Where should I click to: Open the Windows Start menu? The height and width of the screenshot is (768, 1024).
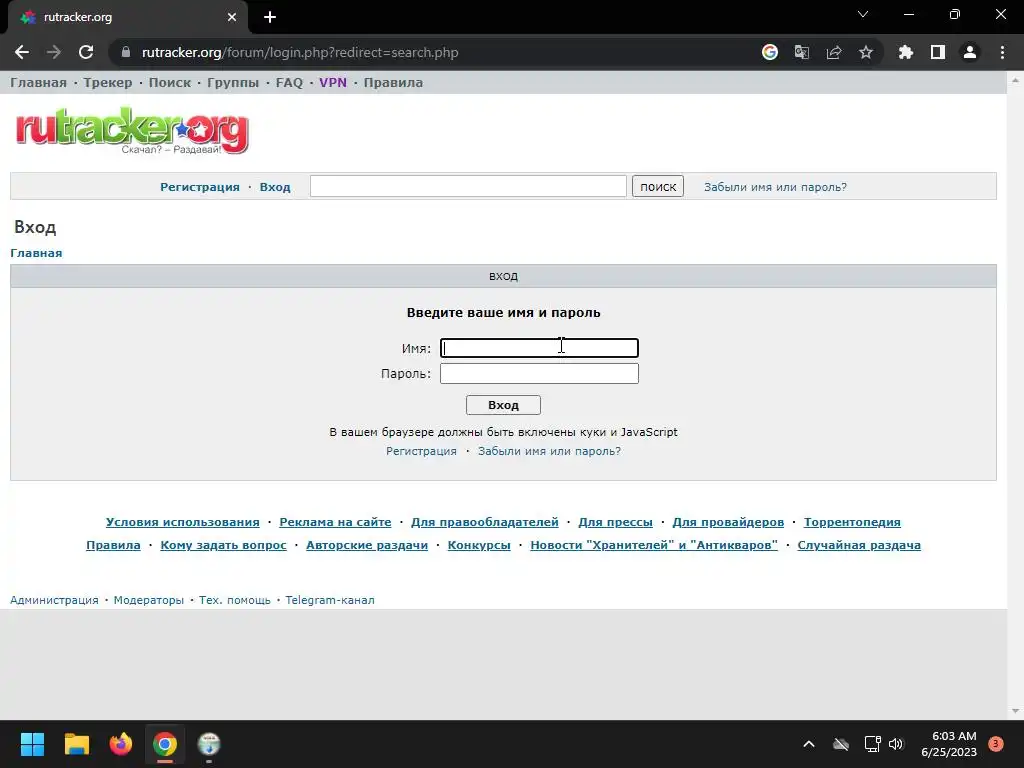click(x=32, y=744)
